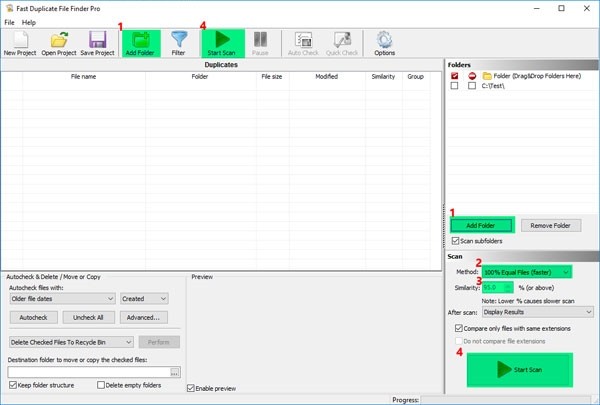Disable Compare only files with same extensions
The image size is (600, 405).
point(459,328)
